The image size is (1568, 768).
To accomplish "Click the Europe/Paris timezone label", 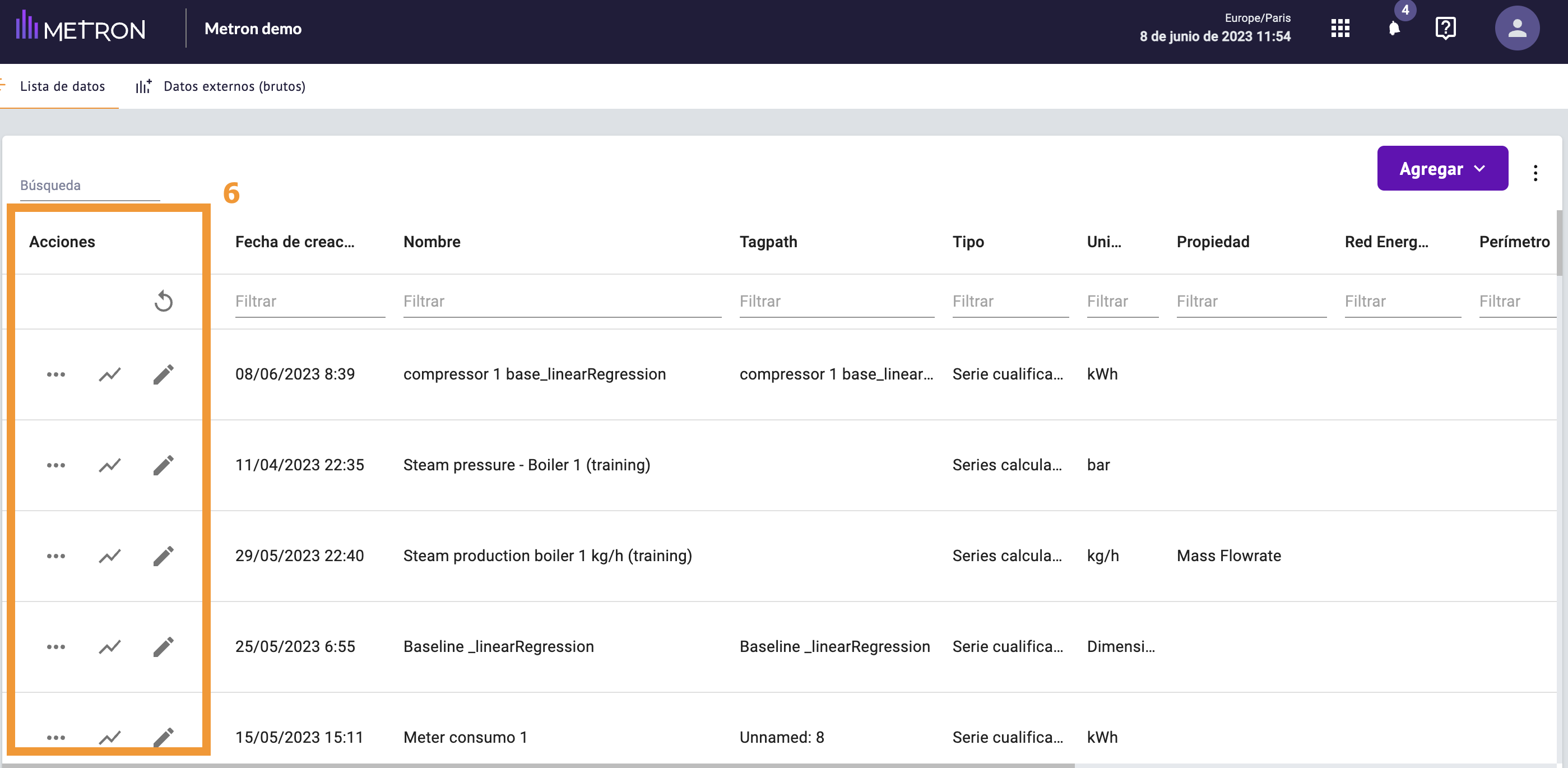I will [1258, 18].
